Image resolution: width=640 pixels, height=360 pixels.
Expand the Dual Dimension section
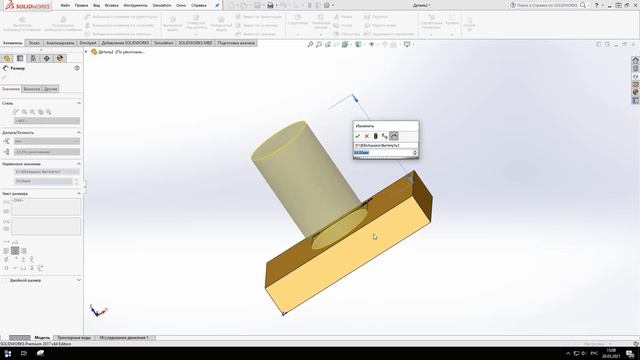(79, 280)
